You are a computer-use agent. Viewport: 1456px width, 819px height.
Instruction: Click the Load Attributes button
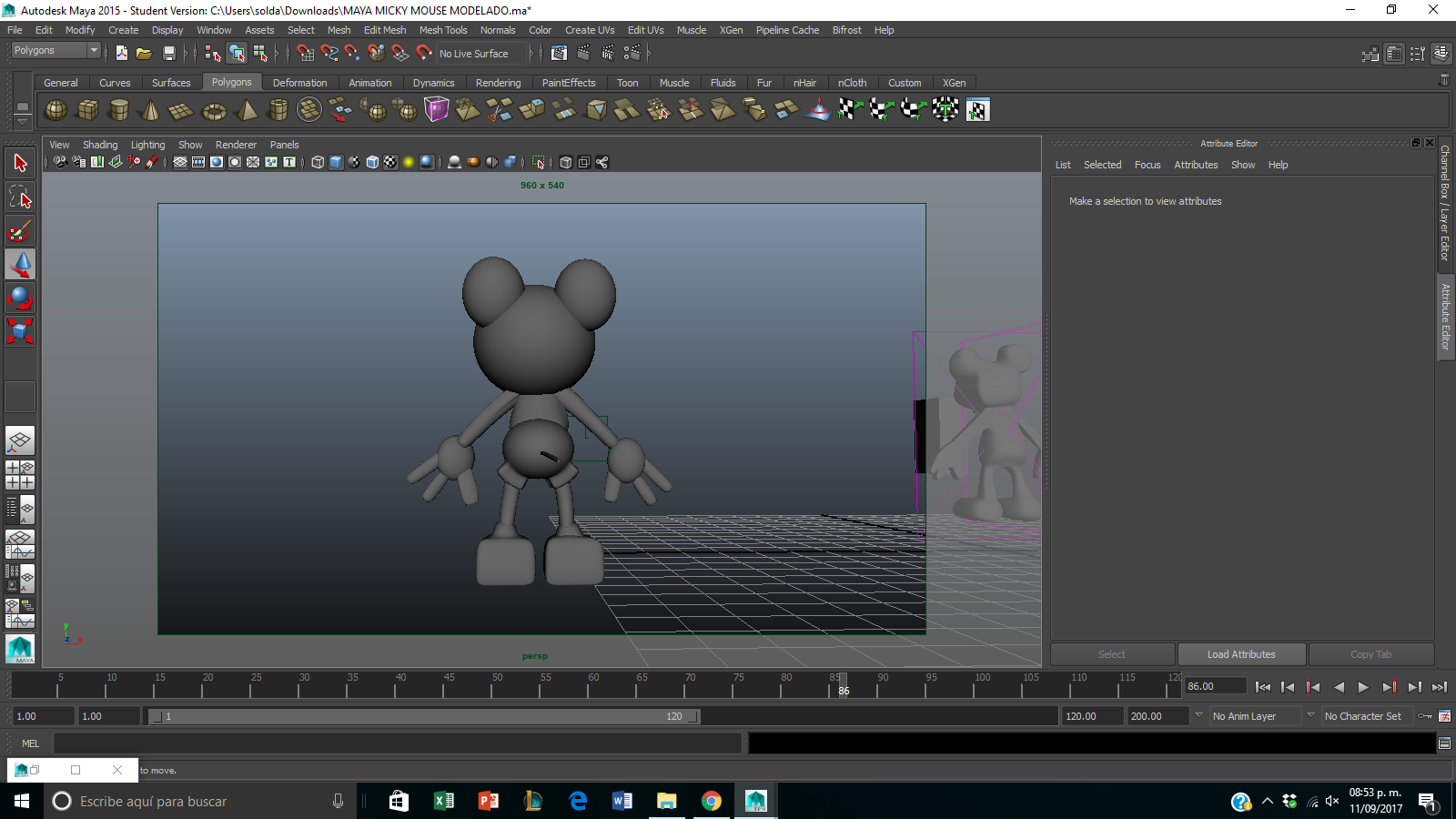1241,654
